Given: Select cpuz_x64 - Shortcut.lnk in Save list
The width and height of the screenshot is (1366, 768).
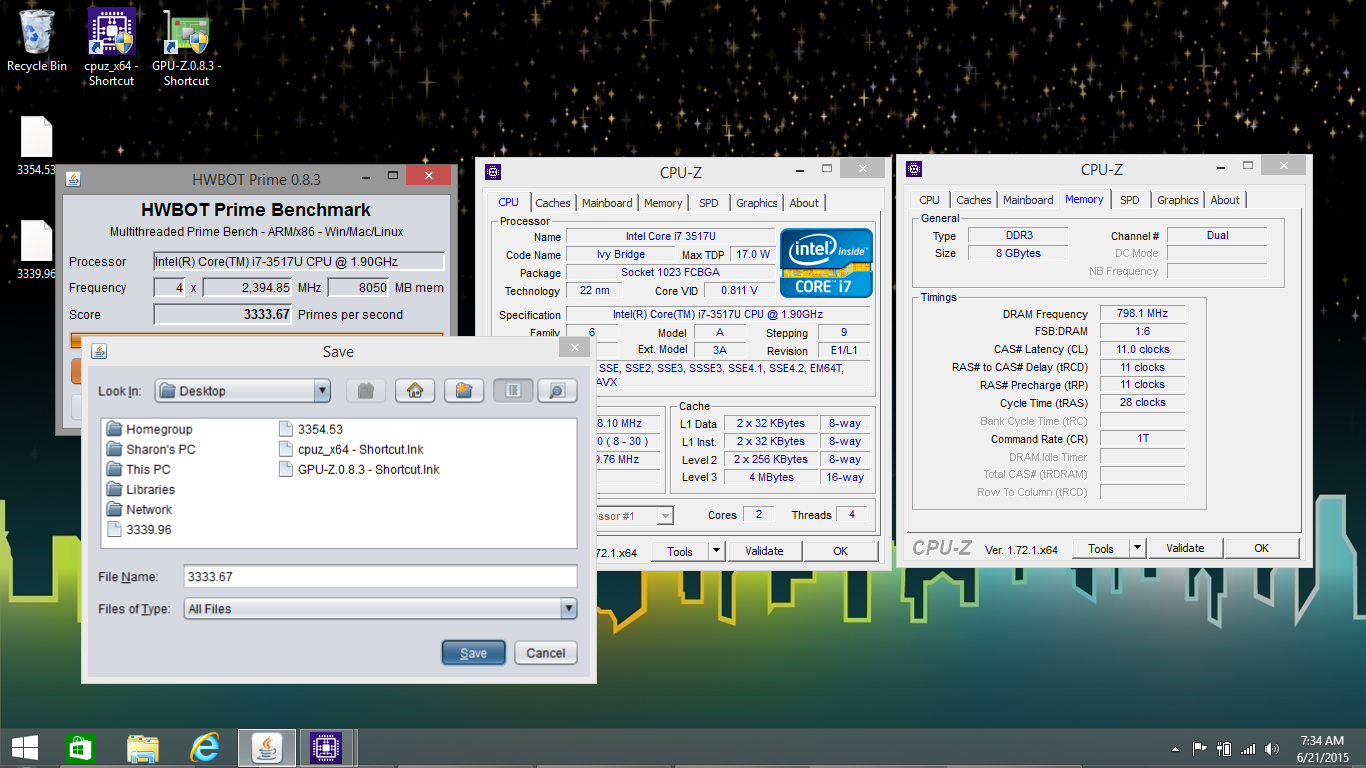Looking at the screenshot, I should [351, 449].
